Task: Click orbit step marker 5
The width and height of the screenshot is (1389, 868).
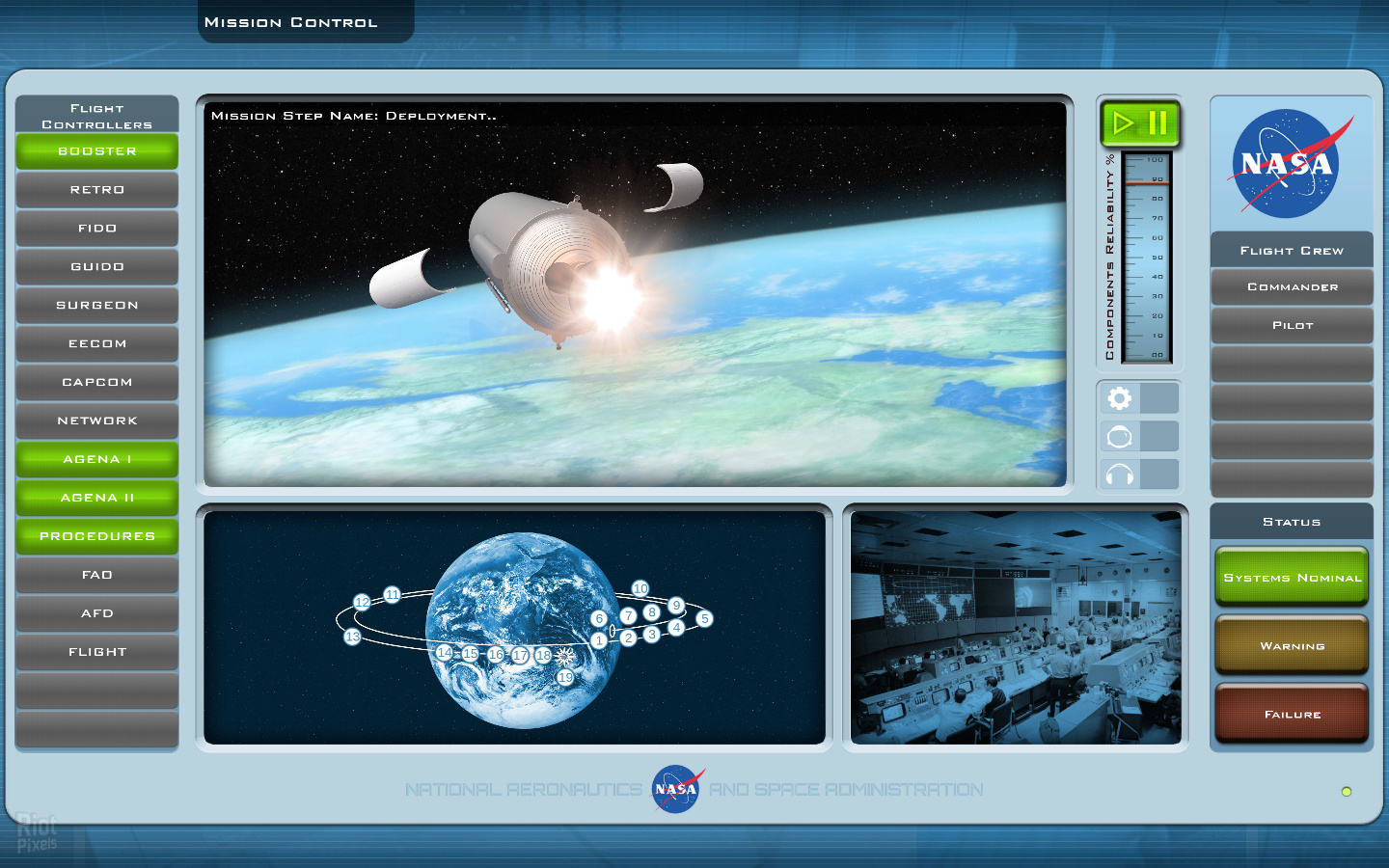Action: point(705,618)
